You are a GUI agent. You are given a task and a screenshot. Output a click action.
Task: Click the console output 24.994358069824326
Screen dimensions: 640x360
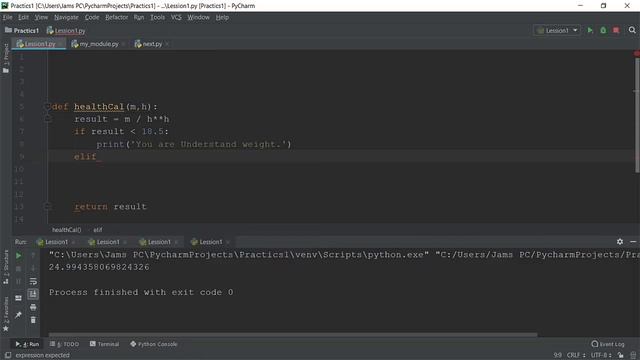pos(99,267)
